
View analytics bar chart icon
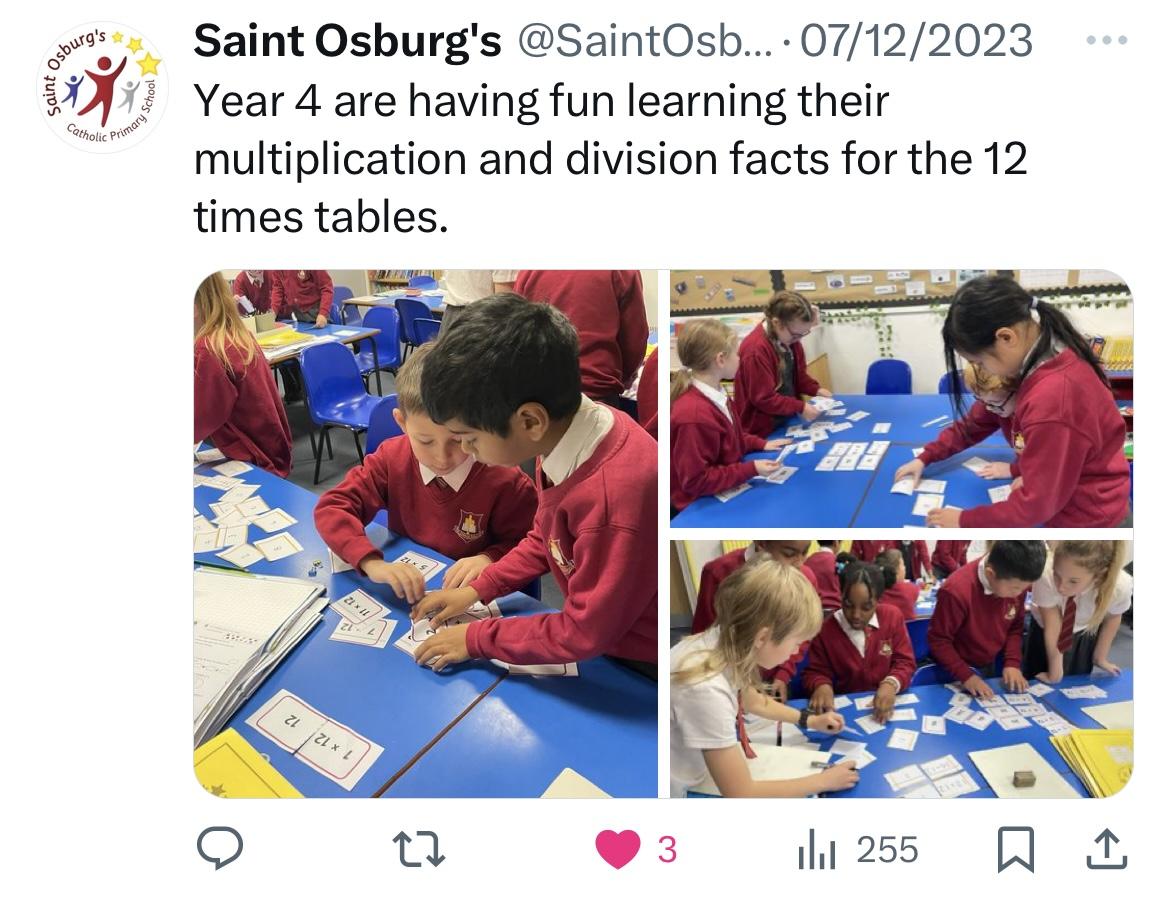[817, 850]
